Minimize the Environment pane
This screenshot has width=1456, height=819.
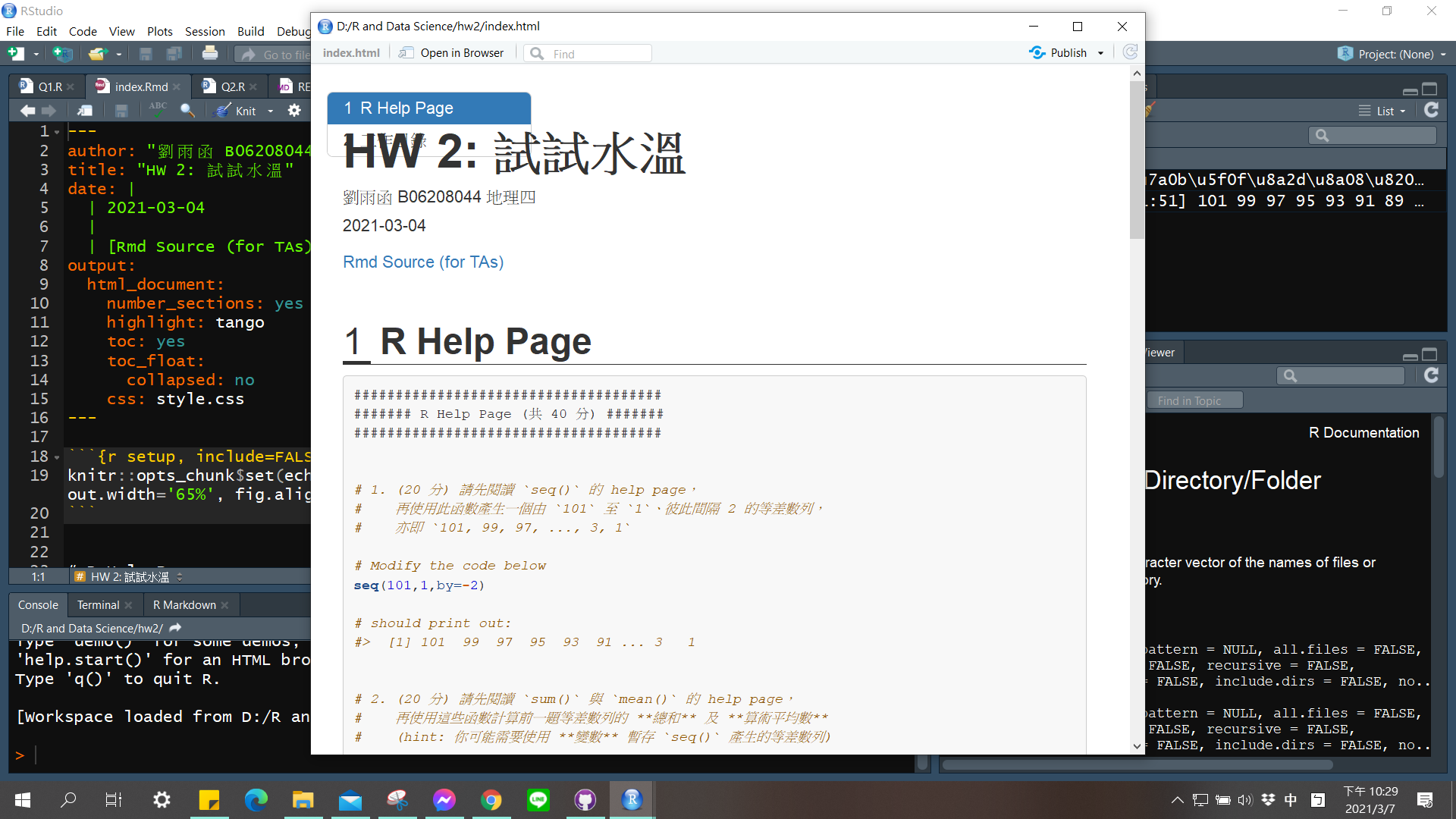(x=1409, y=89)
